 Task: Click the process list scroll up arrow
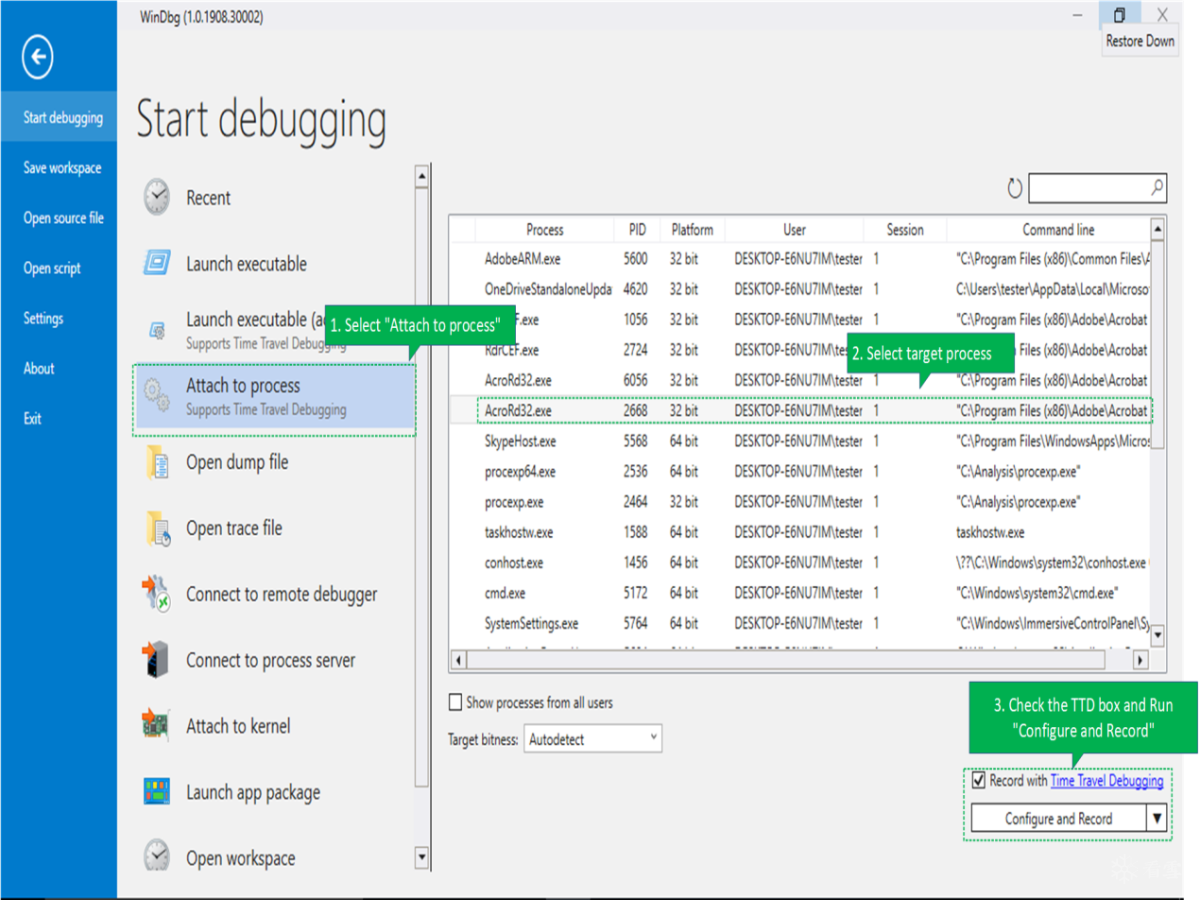[1158, 229]
